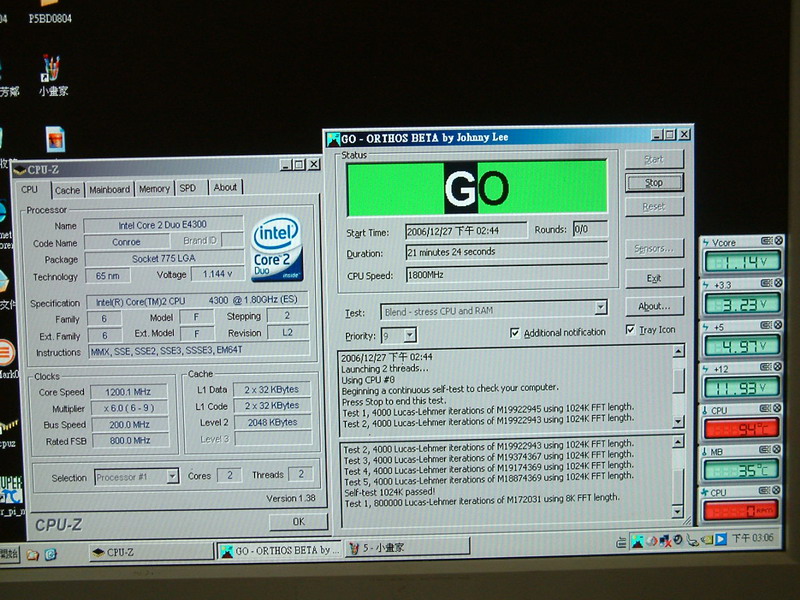The width and height of the screenshot is (800, 600).
Task: Click the Instructions value MMX, SSE, SSE2, SSE3, SSSE3, EM64T
Action: coord(199,351)
